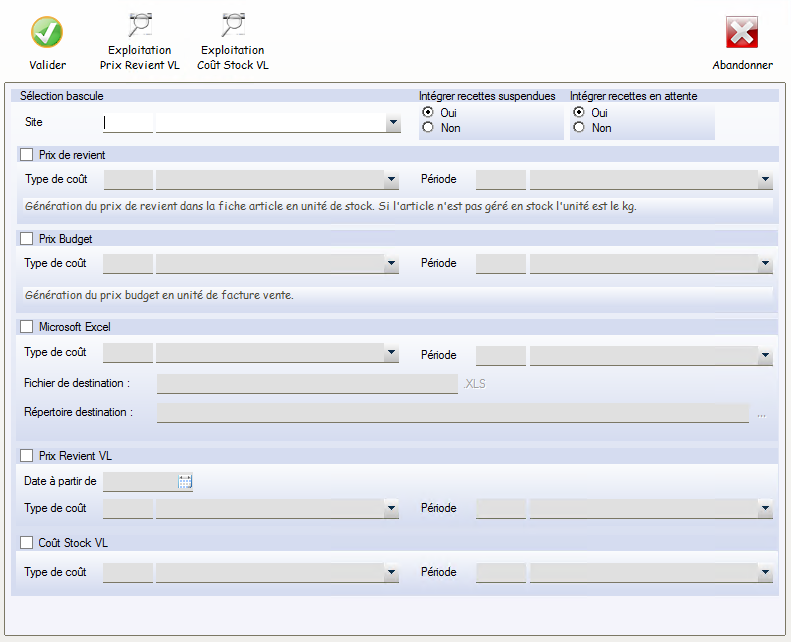
Task: Select Non for Intégrer recettes en attente
Action: point(579,128)
